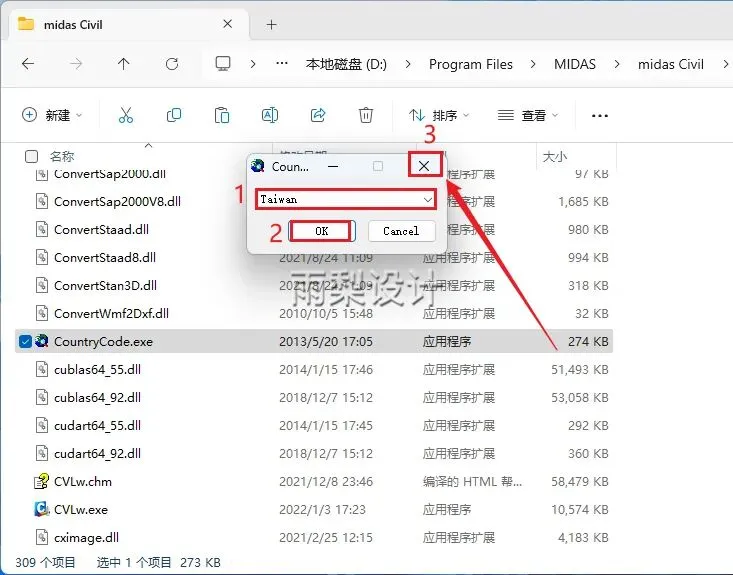
Task: Open the 新建 (New) dropdown
Action: 52,115
